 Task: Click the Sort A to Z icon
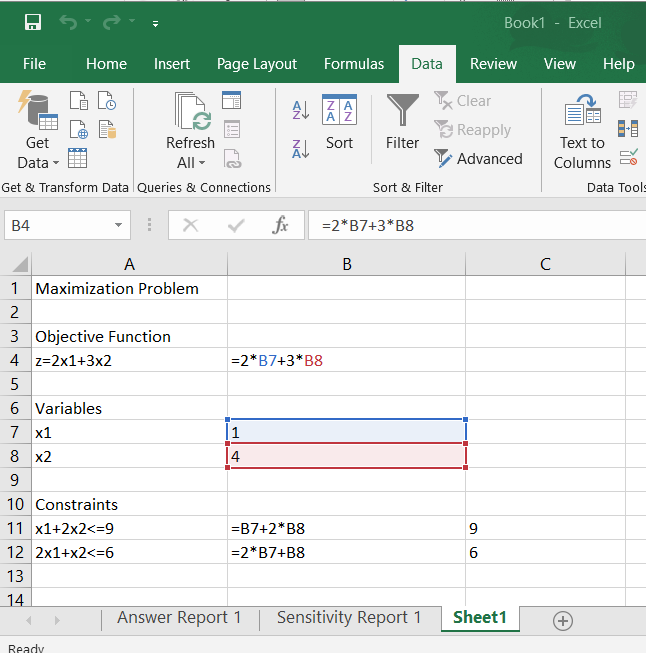point(300,111)
